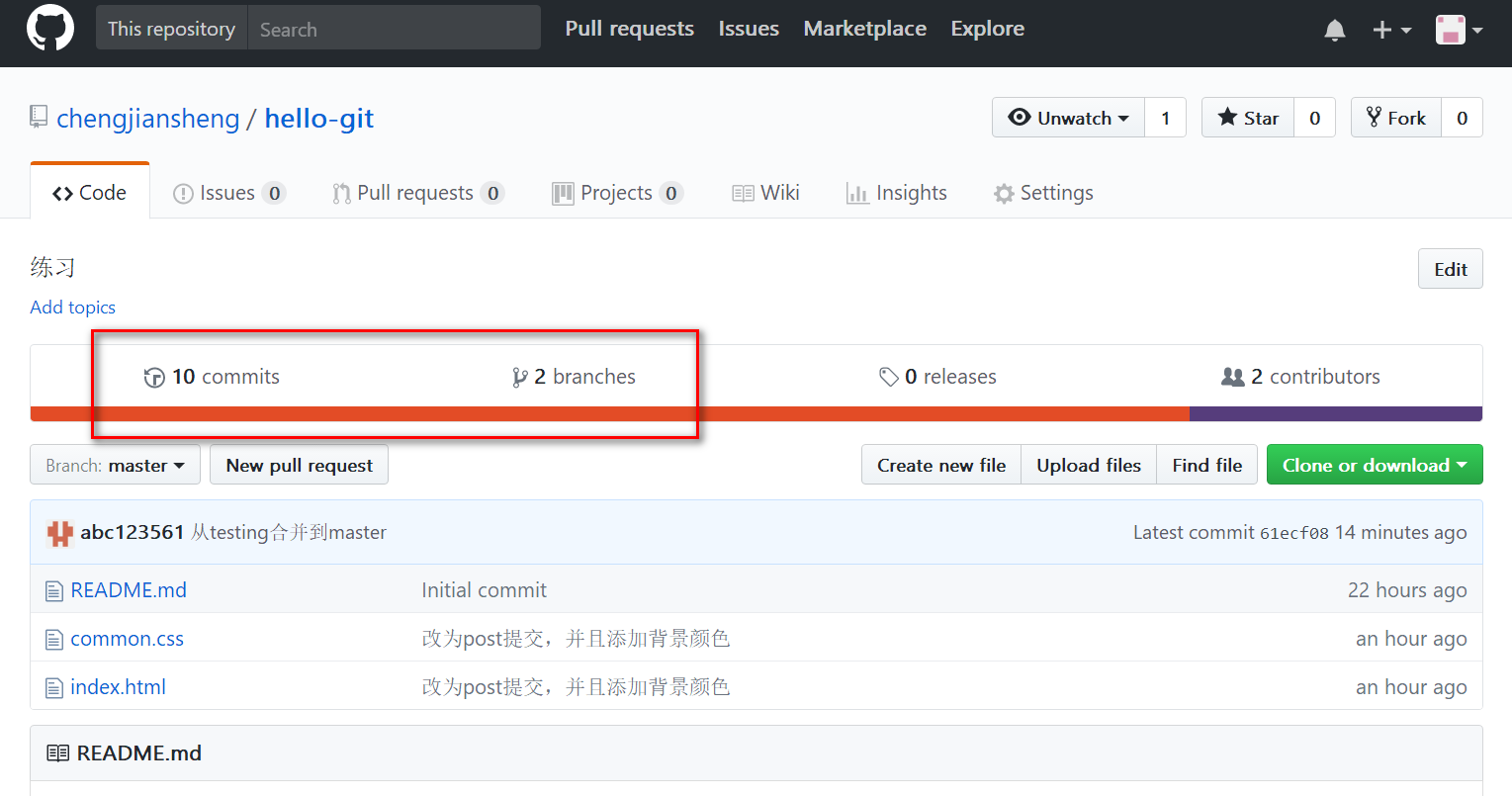The image size is (1512, 796).
Task: Click the Issues tab icon
Action: point(183,194)
